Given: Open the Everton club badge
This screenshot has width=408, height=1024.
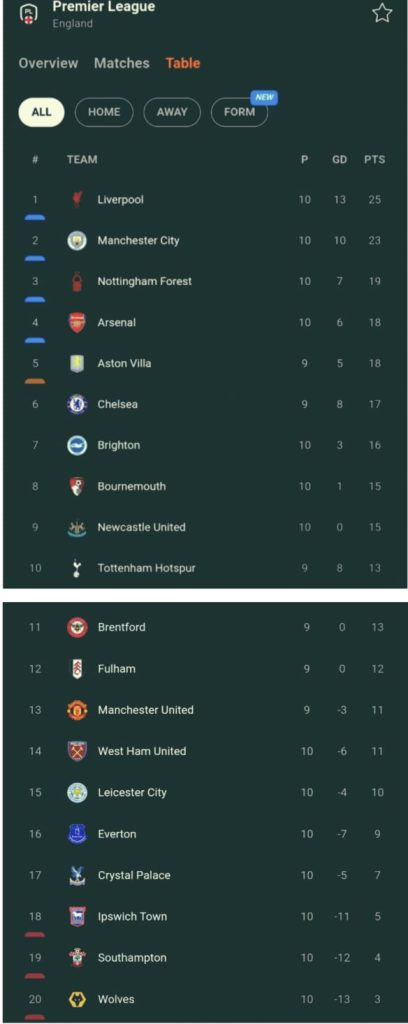Looking at the screenshot, I should click(77, 834).
